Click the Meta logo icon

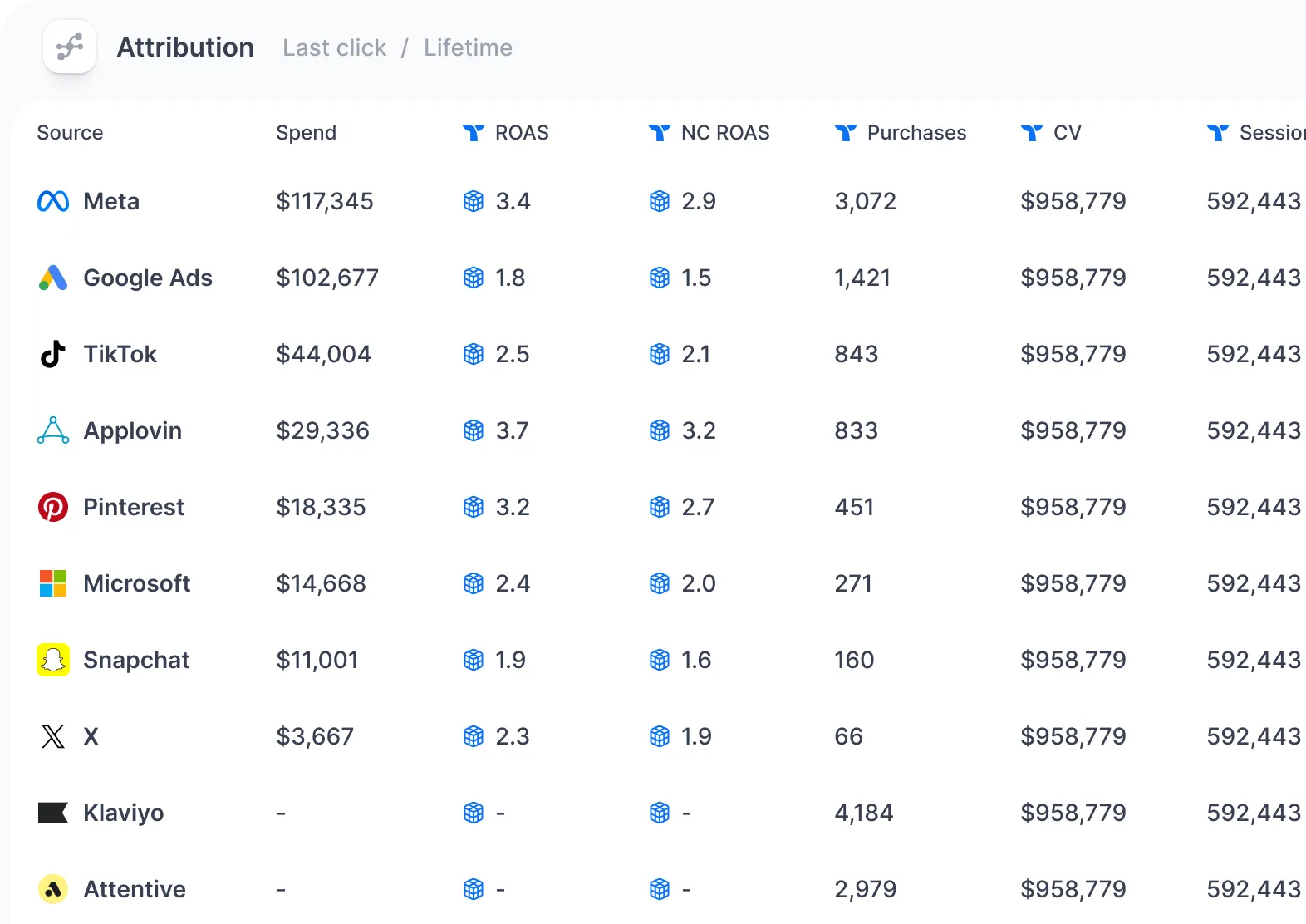(x=53, y=201)
